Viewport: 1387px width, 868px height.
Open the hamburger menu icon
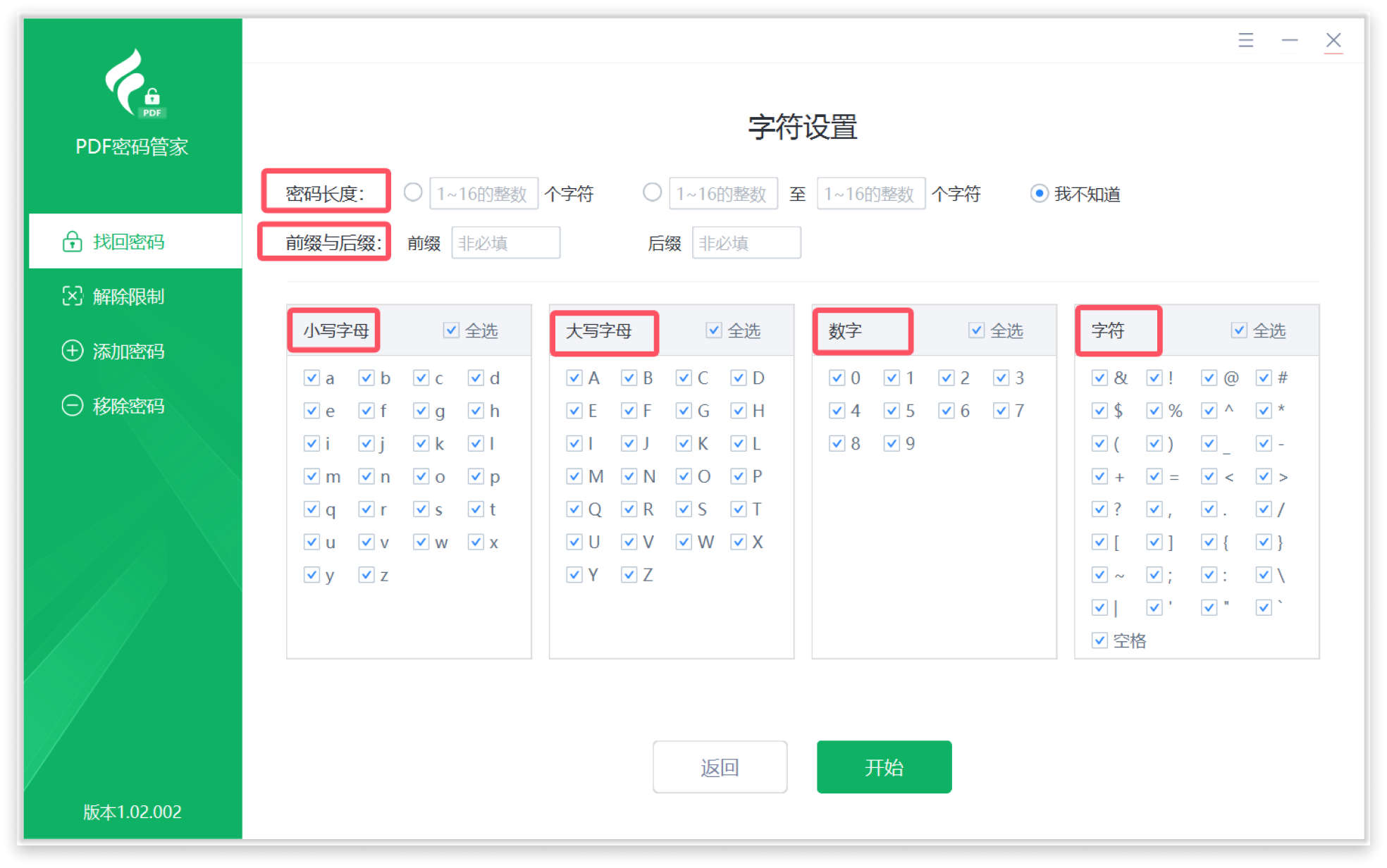pyautogui.click(x=1245, y=40)
